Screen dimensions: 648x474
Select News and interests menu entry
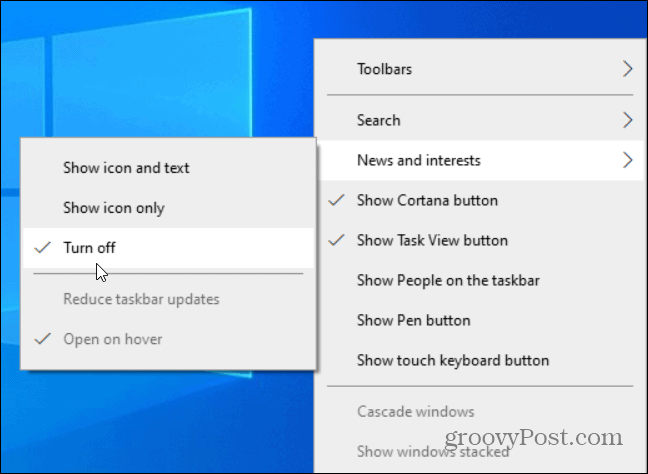click(x=479, y=160)
